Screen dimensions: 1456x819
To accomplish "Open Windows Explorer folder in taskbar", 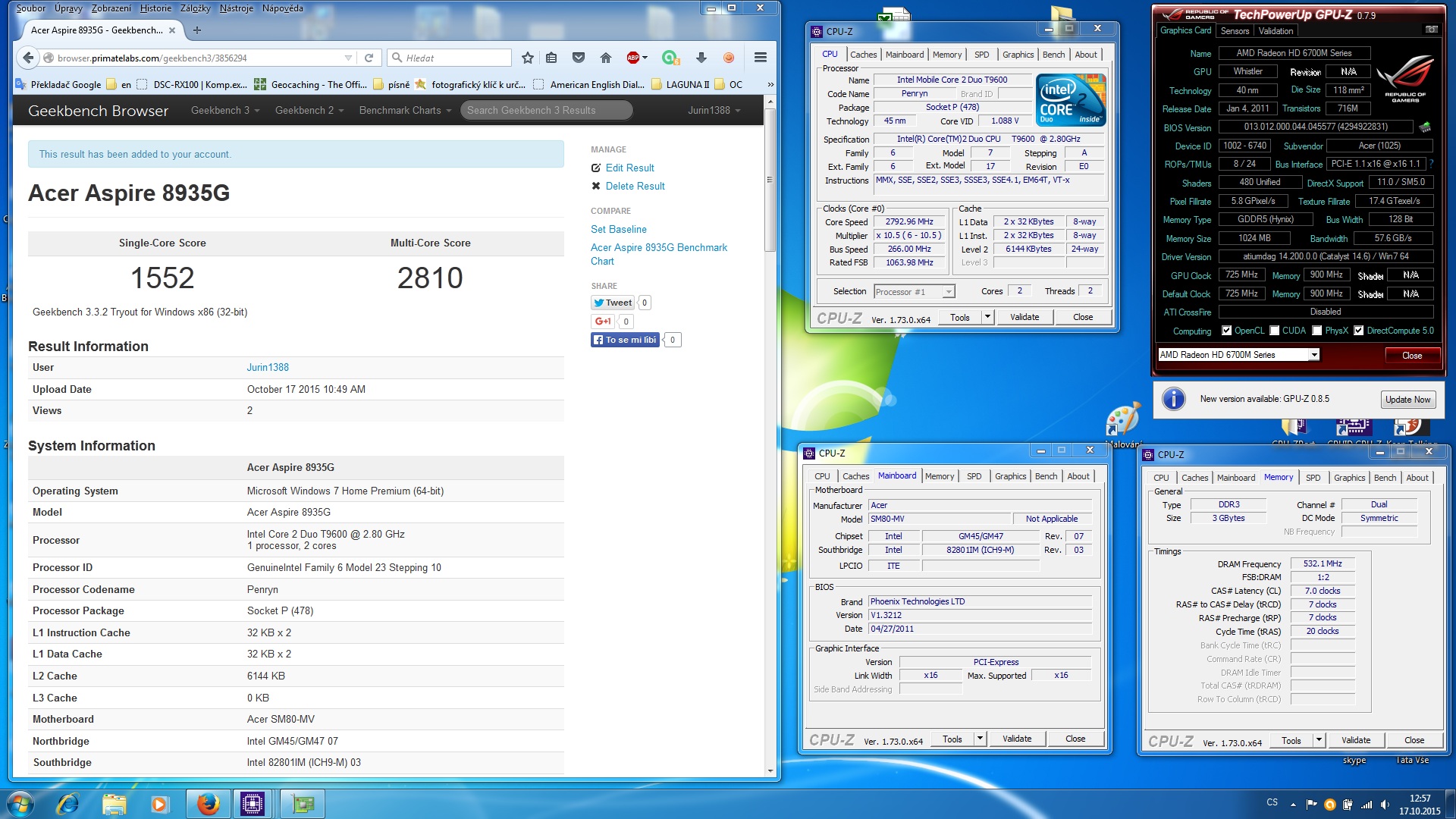I will (114, 804).
